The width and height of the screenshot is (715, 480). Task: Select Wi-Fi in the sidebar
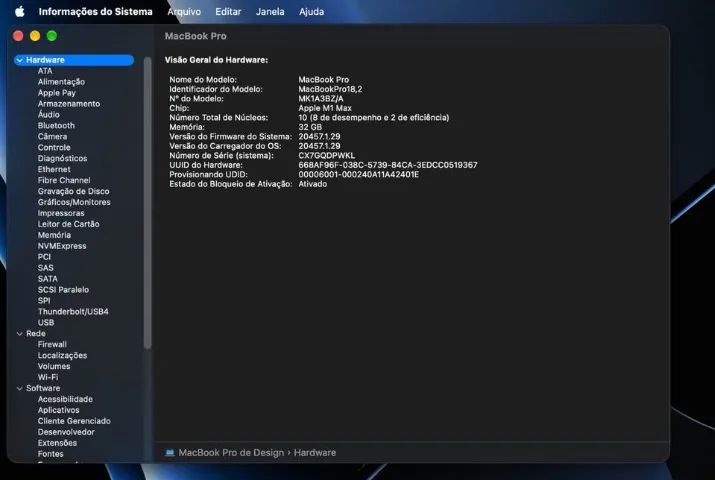(x=48, y=377)
